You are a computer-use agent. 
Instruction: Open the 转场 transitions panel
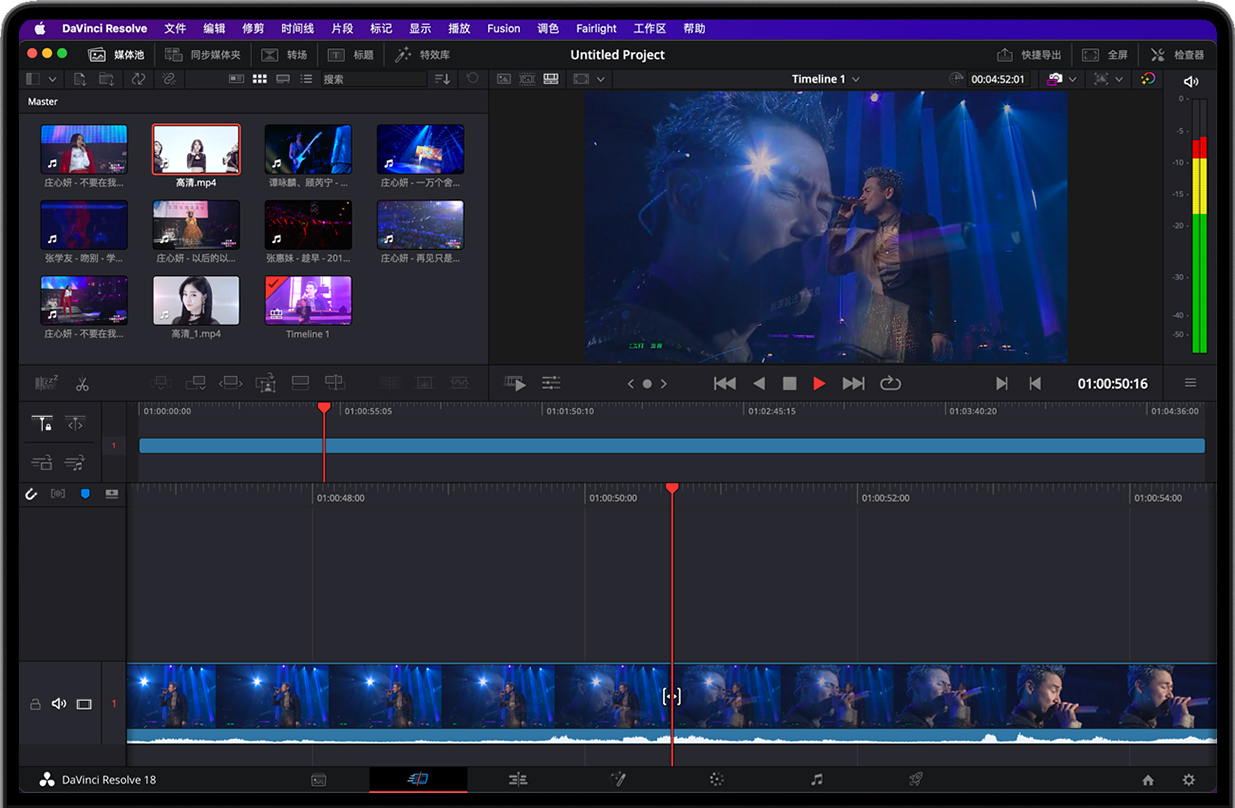coord(284,55)
